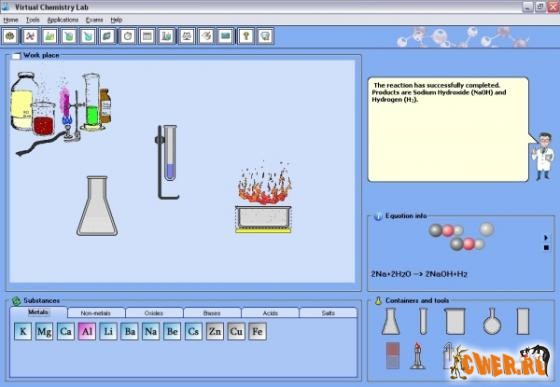Viewport: 560px width, 387px height.
Task: Click the paint palette toolbar icon
Action: click(x=206, y=36)
